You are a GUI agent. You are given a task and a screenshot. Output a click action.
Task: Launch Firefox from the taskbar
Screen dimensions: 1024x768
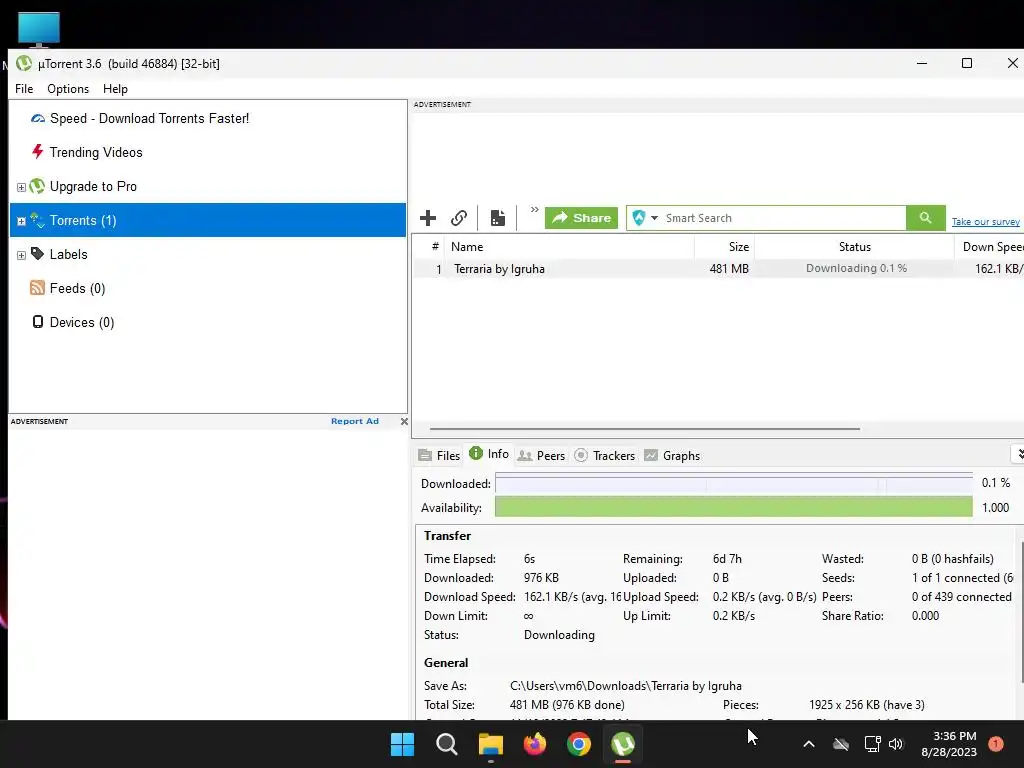(535, 744)
